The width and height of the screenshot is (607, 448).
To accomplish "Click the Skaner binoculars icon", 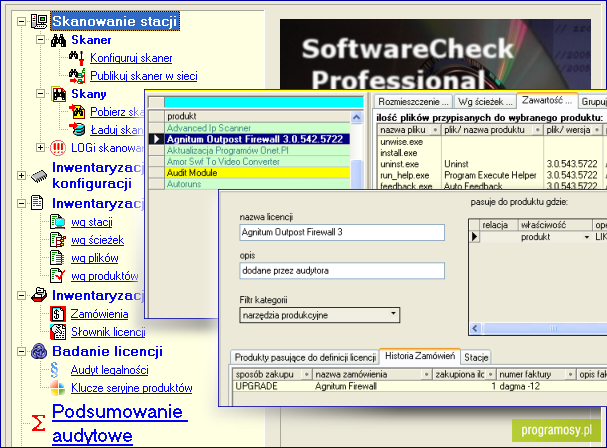I will pos(58,40).
